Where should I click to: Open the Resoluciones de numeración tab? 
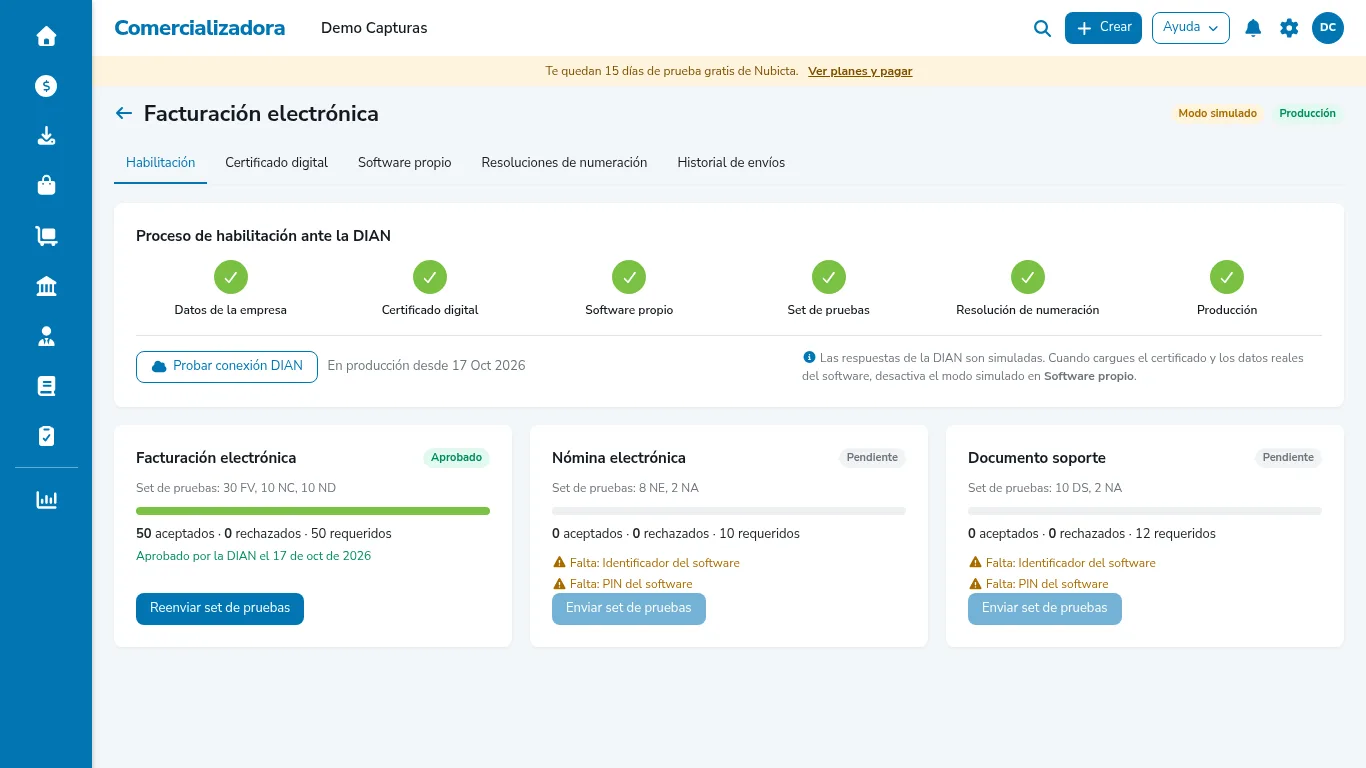click(564, 162)
